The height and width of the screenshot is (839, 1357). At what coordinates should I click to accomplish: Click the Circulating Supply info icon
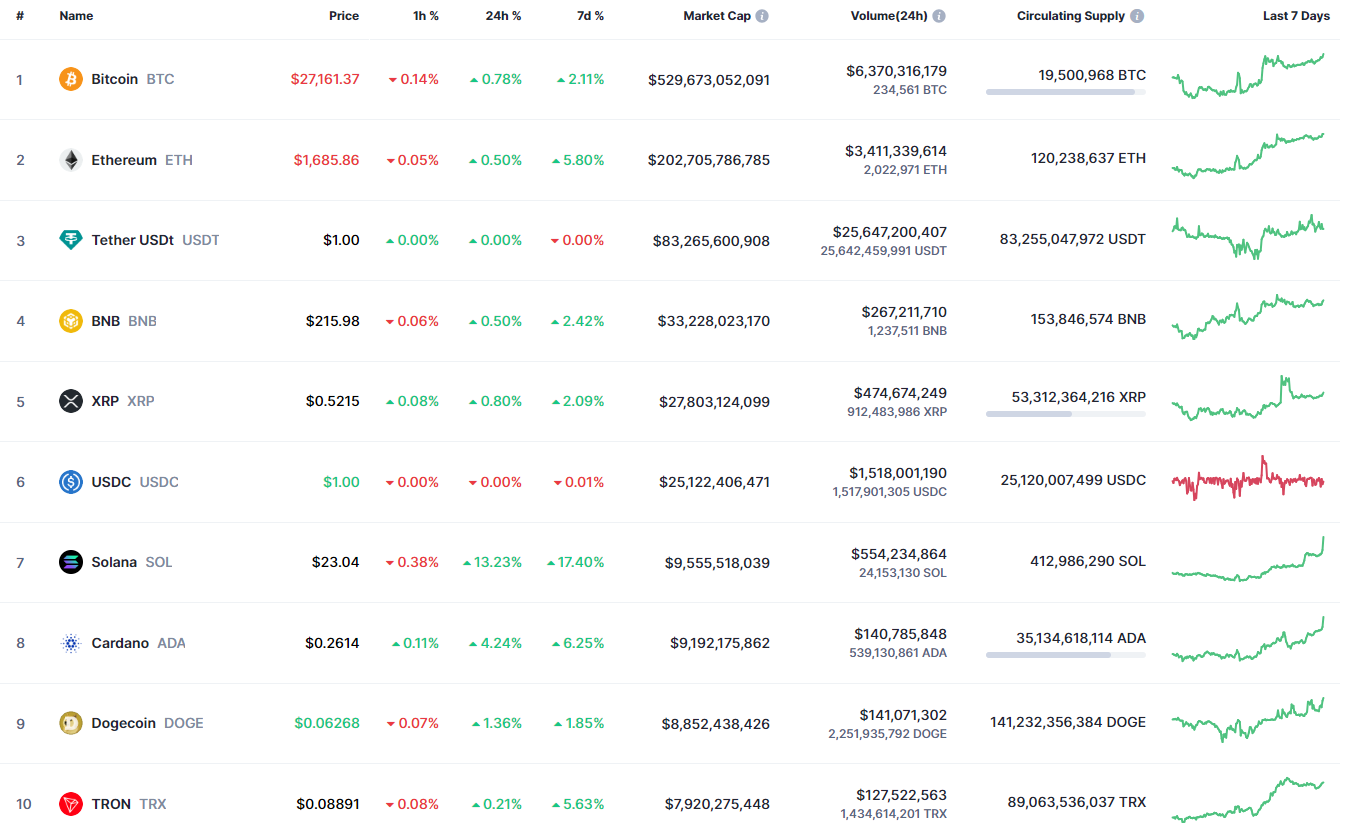(x=1137, y=17)
